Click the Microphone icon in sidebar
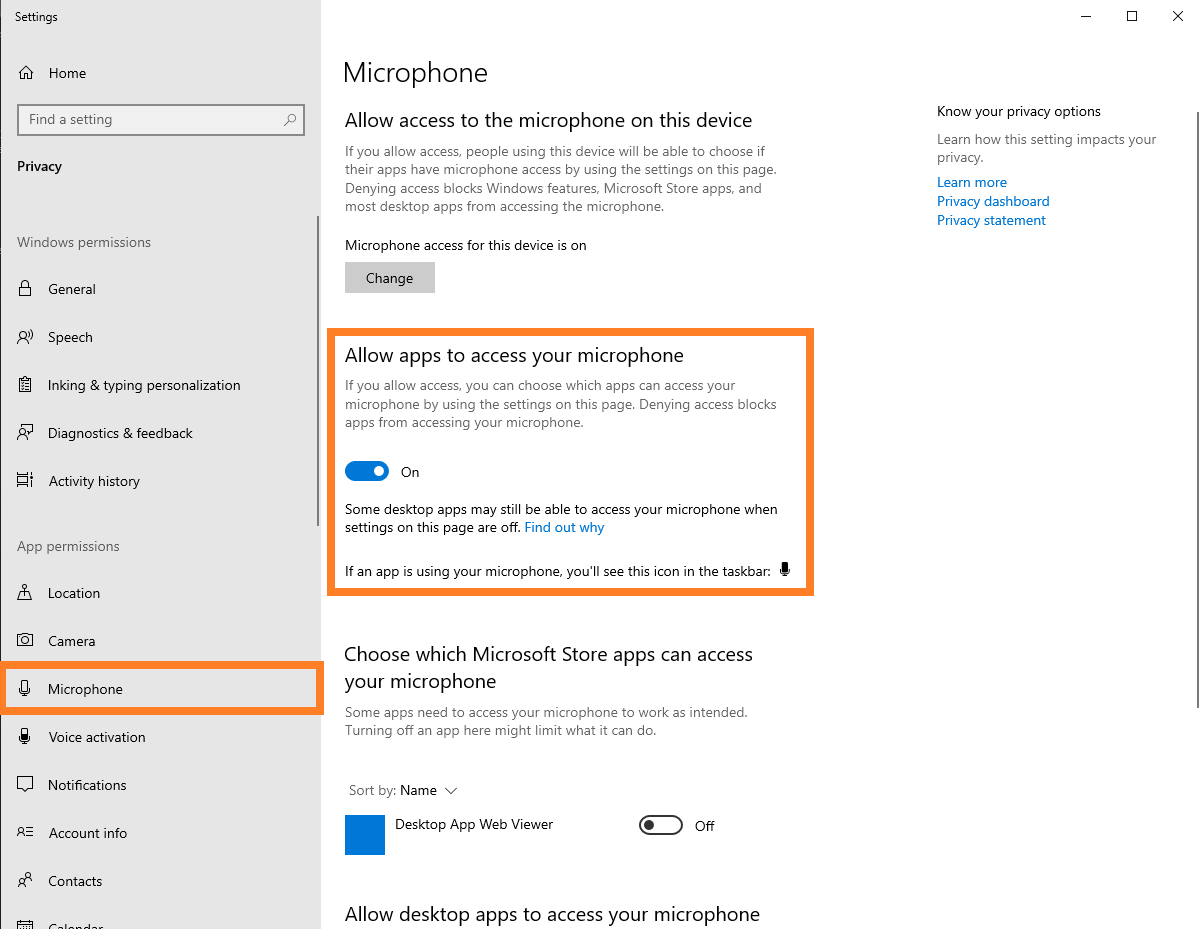Screen dimensions: 1200x929 point(26,689)
